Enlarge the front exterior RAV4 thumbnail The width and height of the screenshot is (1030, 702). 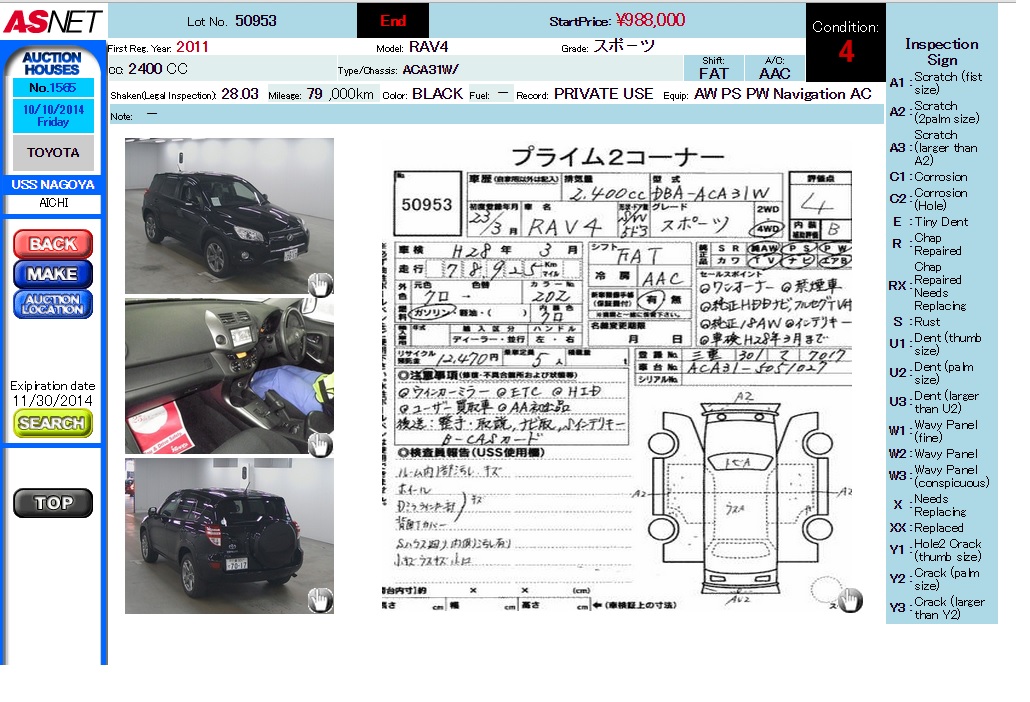click(229, 215)
